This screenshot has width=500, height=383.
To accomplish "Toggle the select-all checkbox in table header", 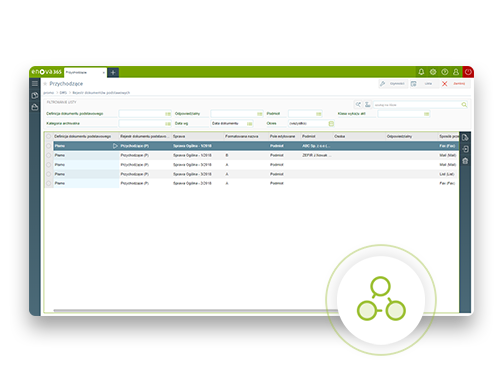I will point(49,136).
